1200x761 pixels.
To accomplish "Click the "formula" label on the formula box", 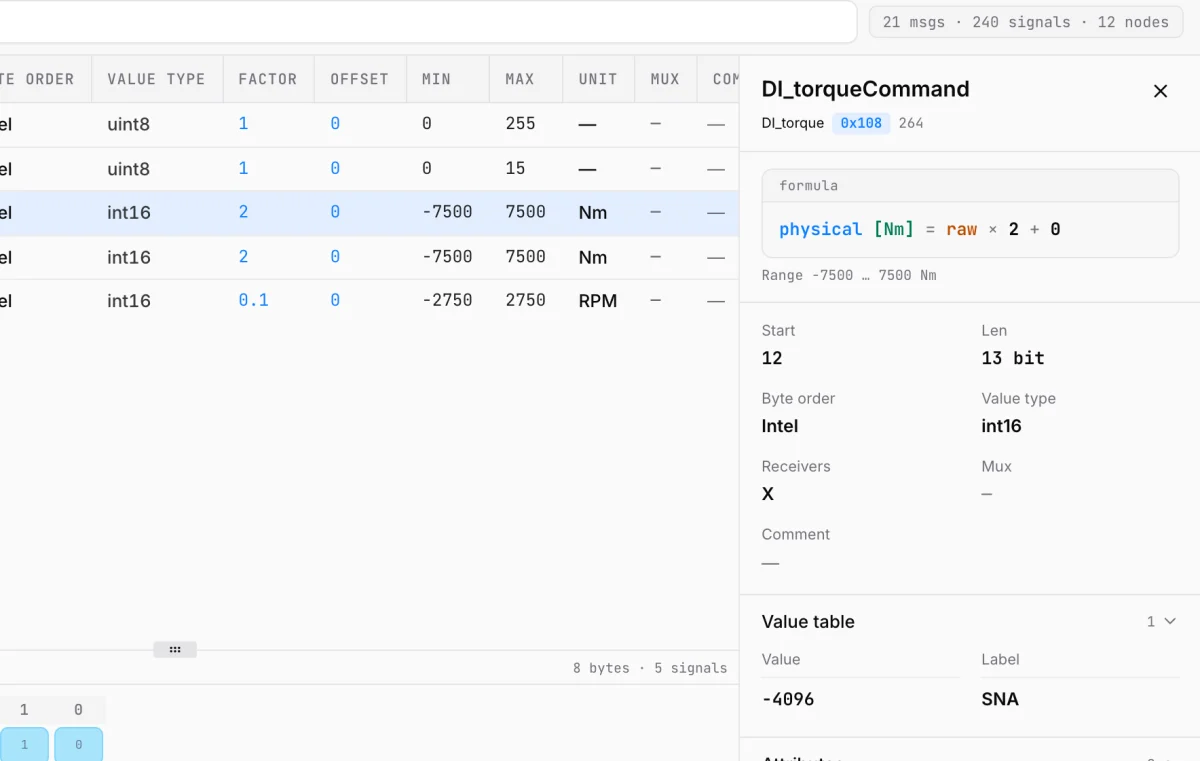I will pos(809,186).
